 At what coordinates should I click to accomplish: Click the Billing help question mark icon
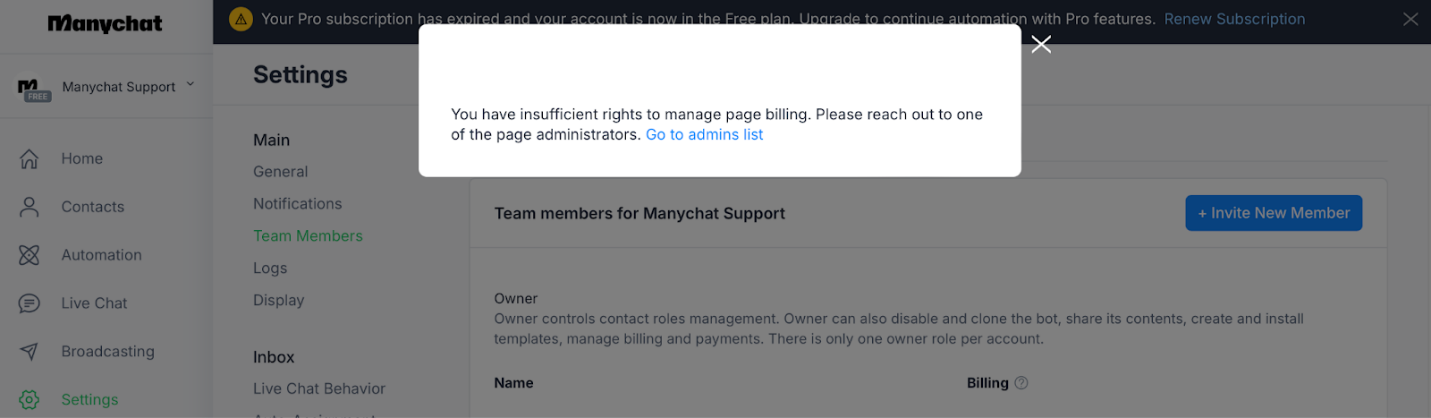[1021, 383]
